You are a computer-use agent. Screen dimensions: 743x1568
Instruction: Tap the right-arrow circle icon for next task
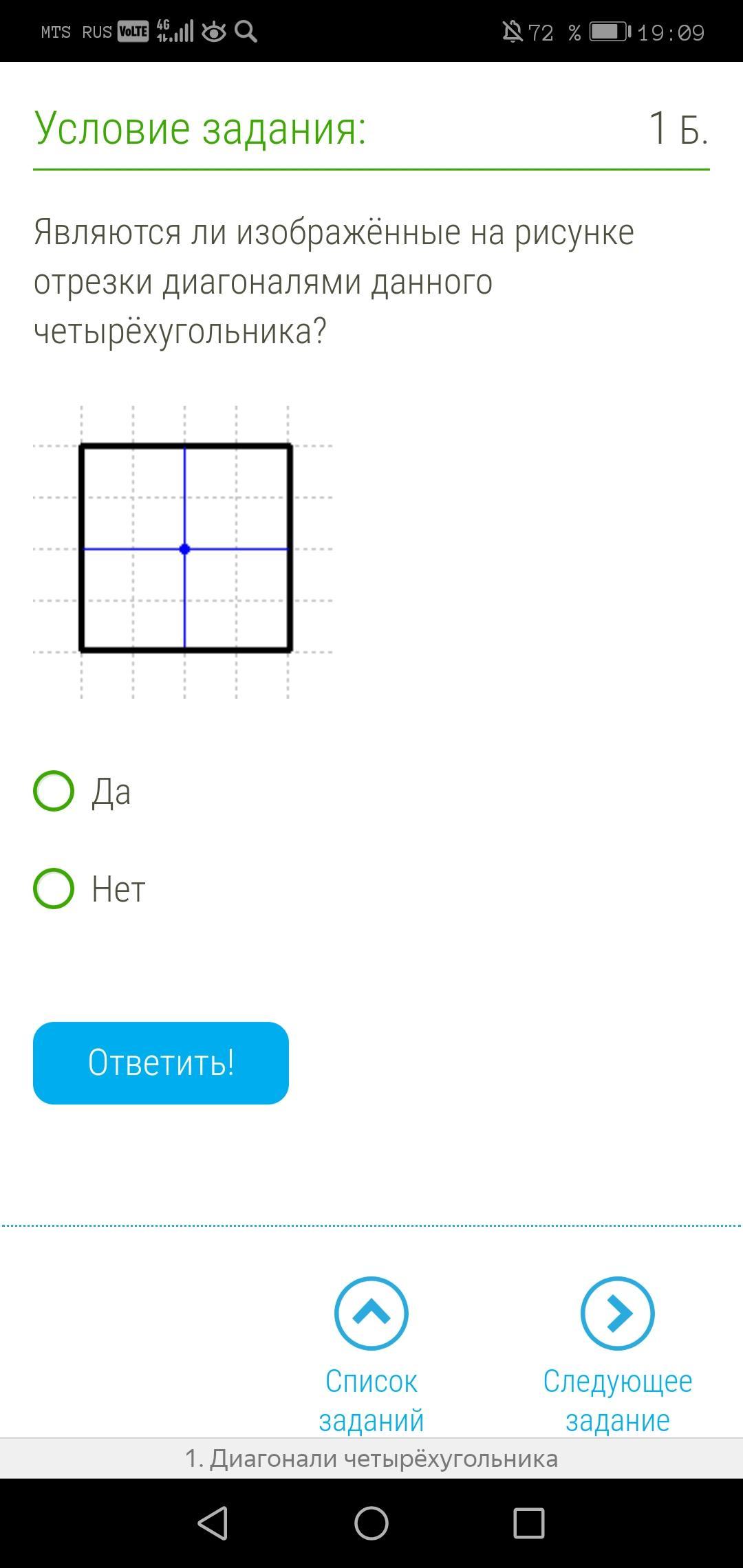pyautogui.click(x=617, y=1314)
